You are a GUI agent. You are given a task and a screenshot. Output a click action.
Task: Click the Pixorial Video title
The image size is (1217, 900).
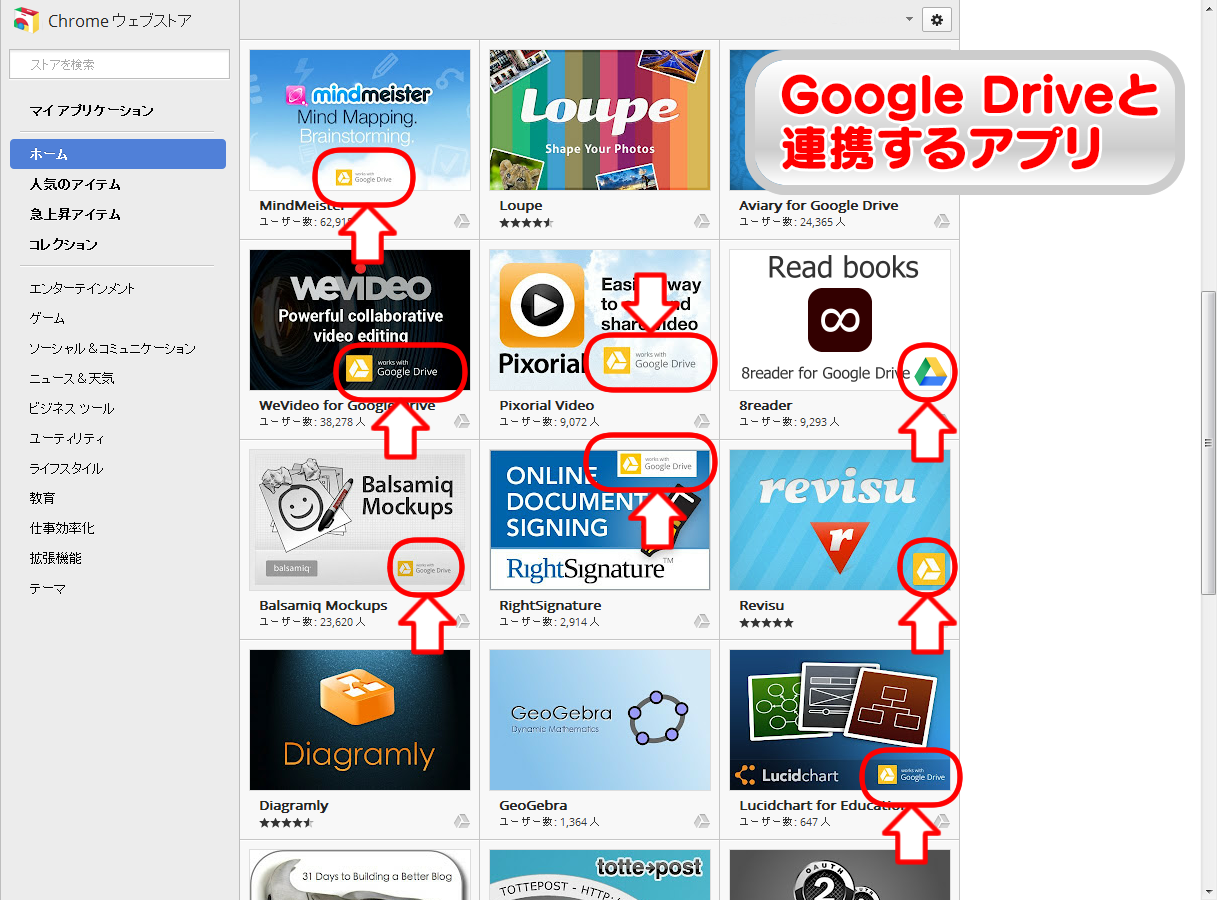pyautogui.click(x=547, y=406)
